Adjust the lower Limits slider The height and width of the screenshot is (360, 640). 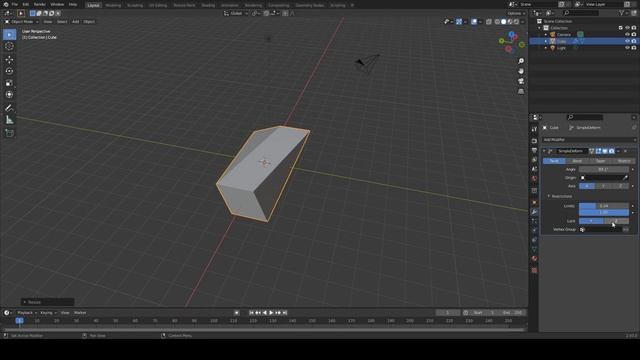604,206
